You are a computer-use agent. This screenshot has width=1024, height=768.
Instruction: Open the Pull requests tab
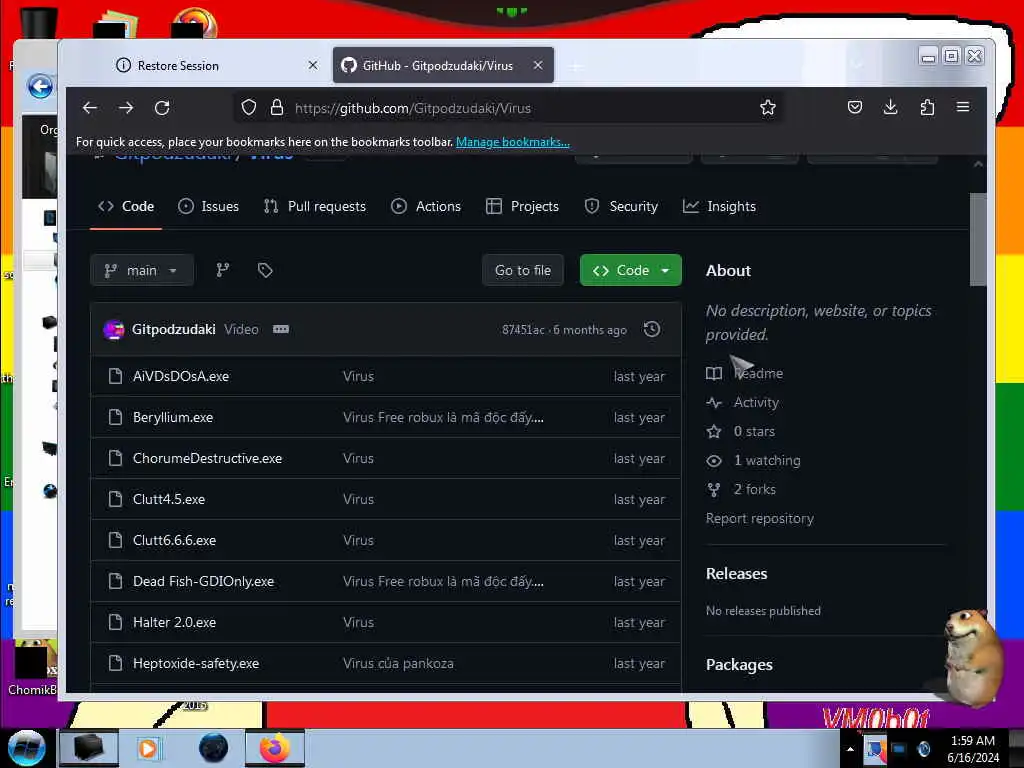tap(314, 206)
